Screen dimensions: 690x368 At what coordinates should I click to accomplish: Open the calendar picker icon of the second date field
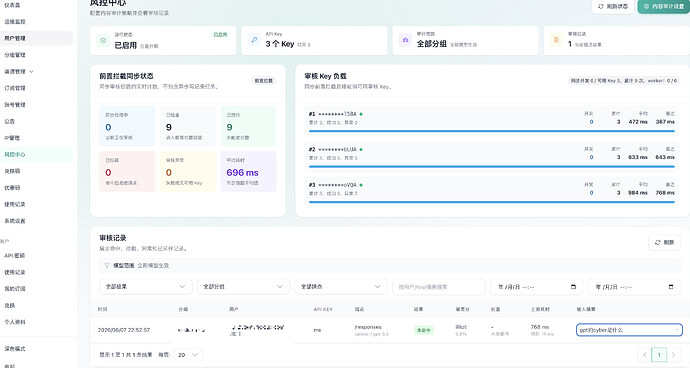point(671,287)
